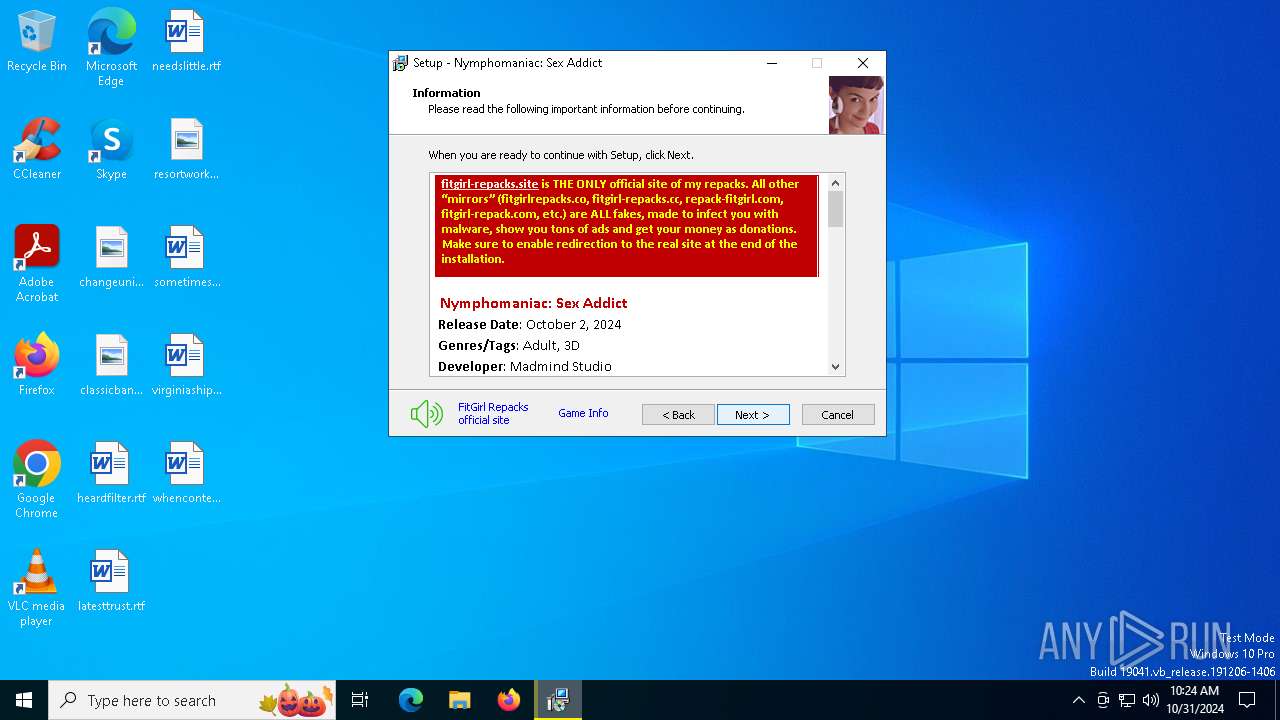Open Task View from the taskbar
1280x720 pixels.
pos(360,700)
